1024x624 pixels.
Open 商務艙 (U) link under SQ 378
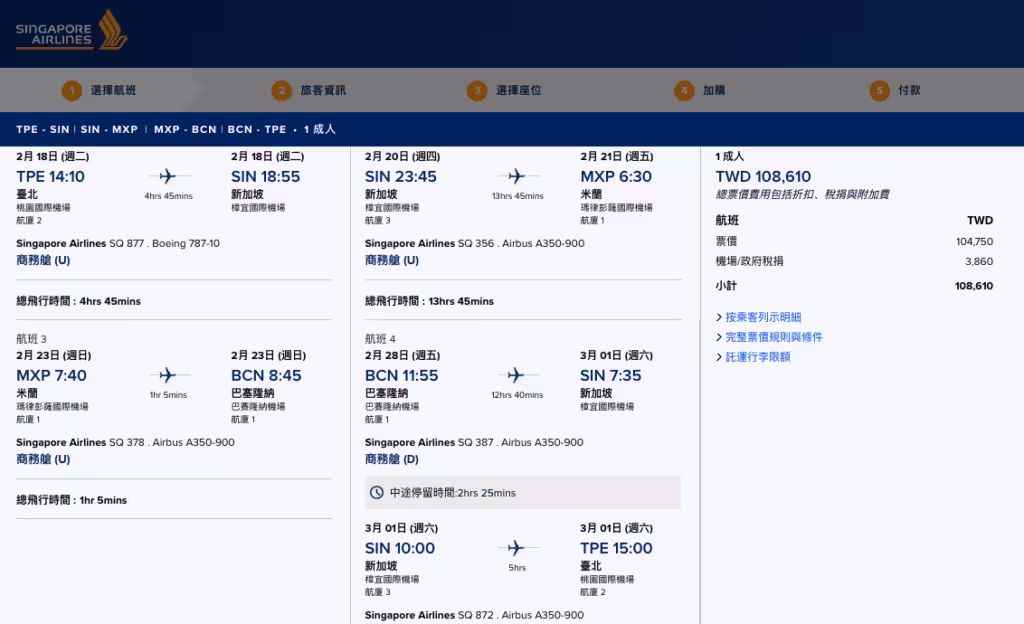[43, 459]
